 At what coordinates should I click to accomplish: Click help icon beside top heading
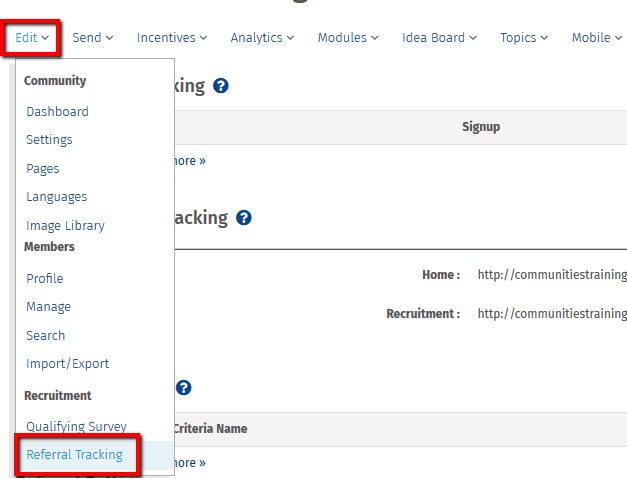[221, 86]
